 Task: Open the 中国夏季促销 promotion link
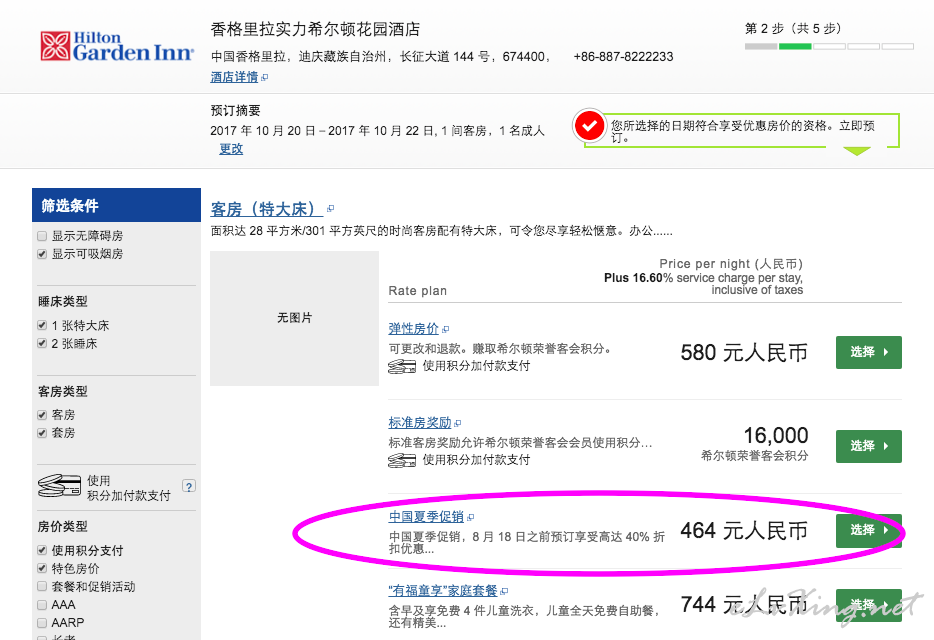pos(426,517)
